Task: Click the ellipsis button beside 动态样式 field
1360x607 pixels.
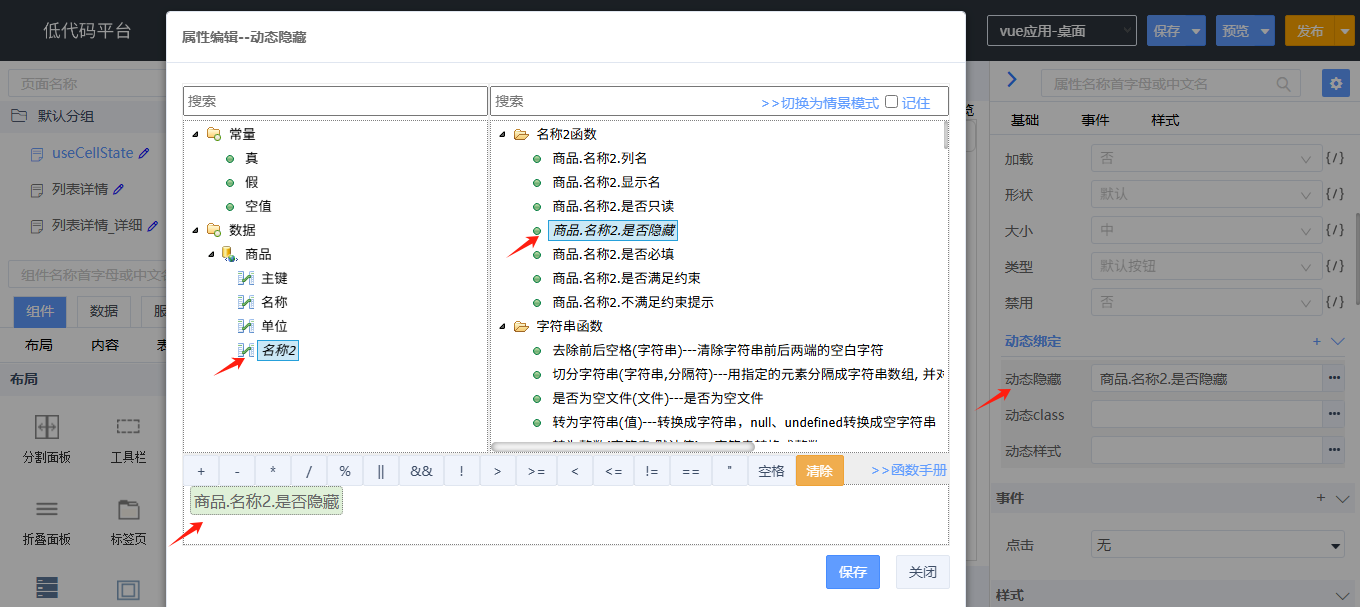Action: click(1334, 451)
